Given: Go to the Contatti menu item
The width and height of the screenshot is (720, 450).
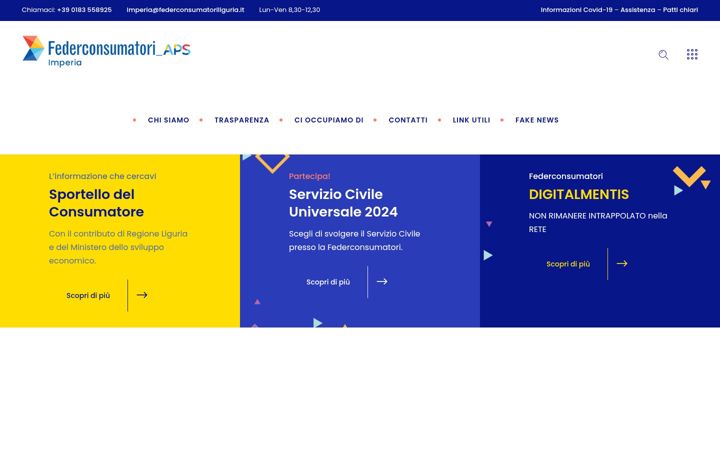Looking at the screenshot, I should click(408, 120).
